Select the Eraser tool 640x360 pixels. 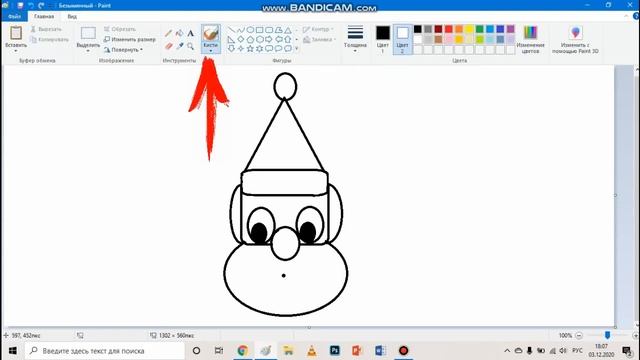pos(169,46)
